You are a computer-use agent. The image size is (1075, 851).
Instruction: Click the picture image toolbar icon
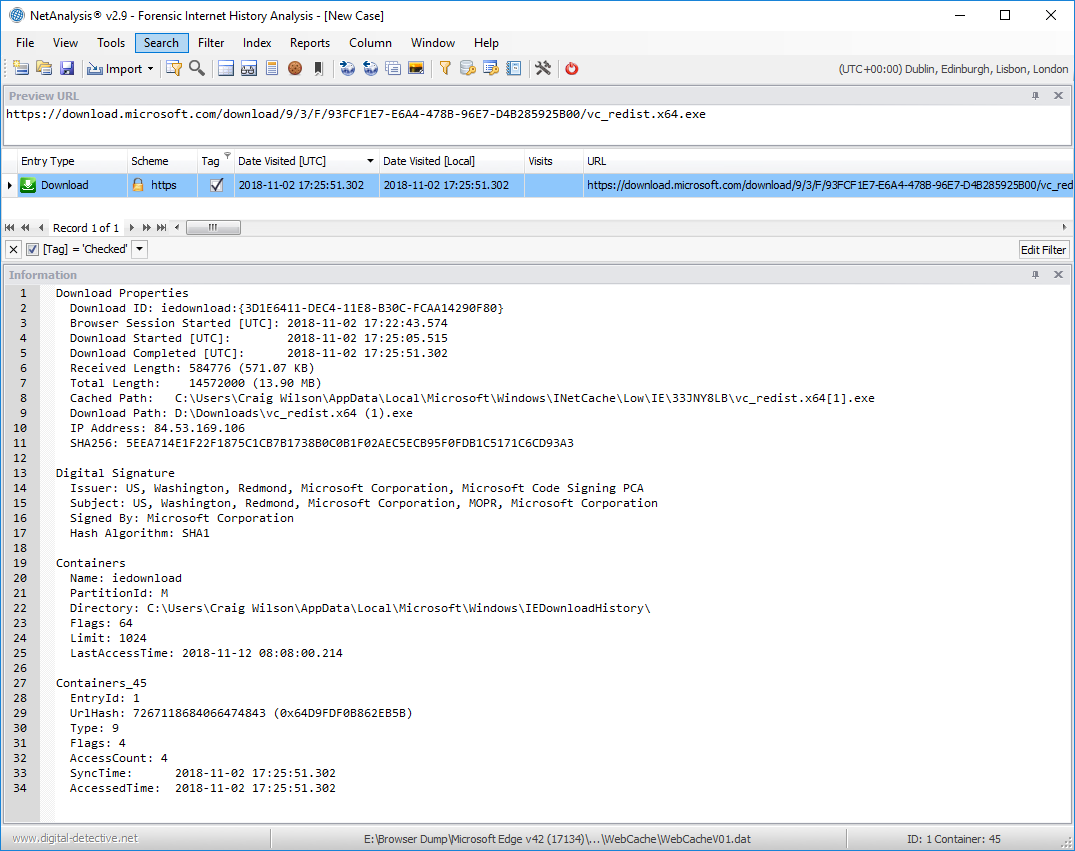coord(415,69)
